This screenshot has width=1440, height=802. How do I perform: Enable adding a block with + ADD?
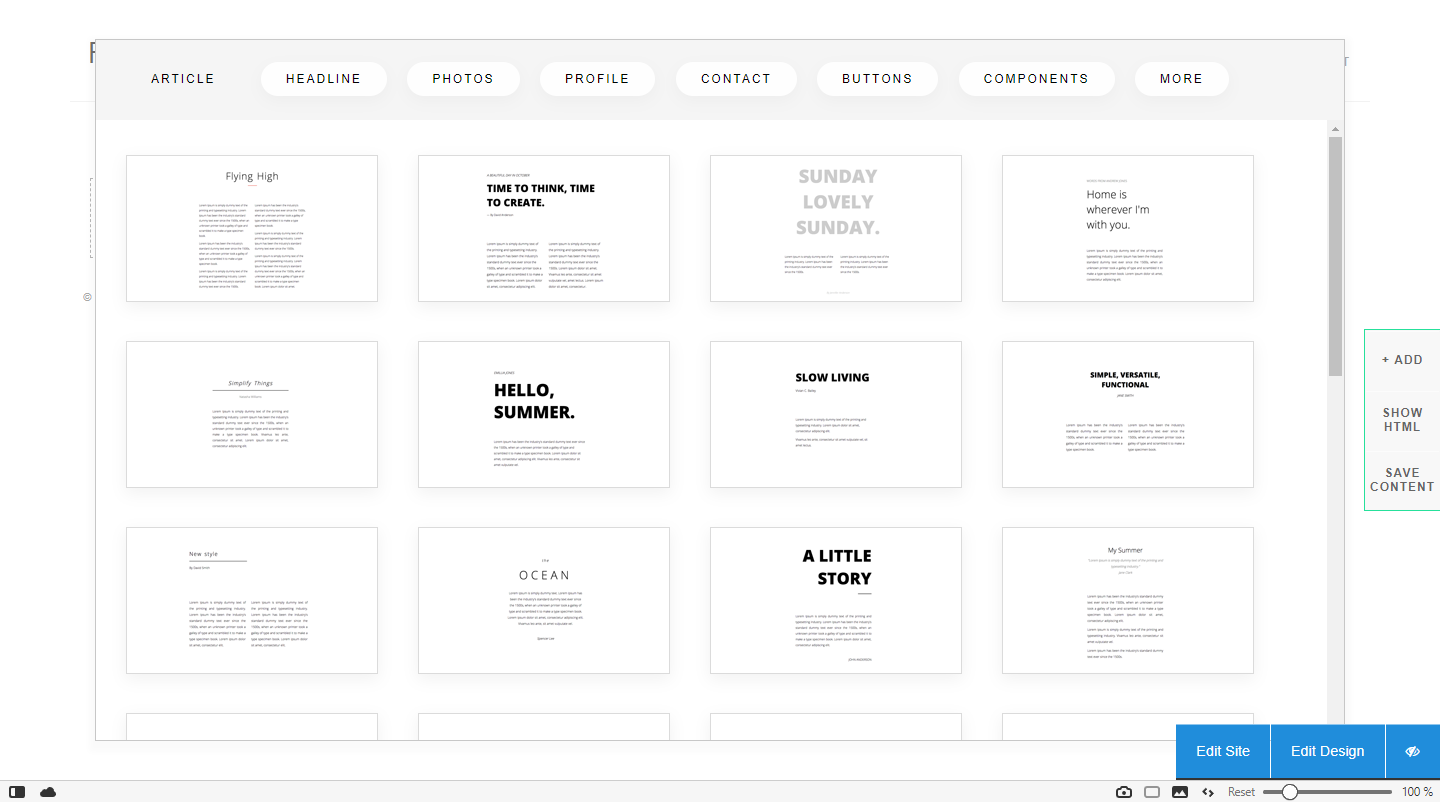[1401, 359]
